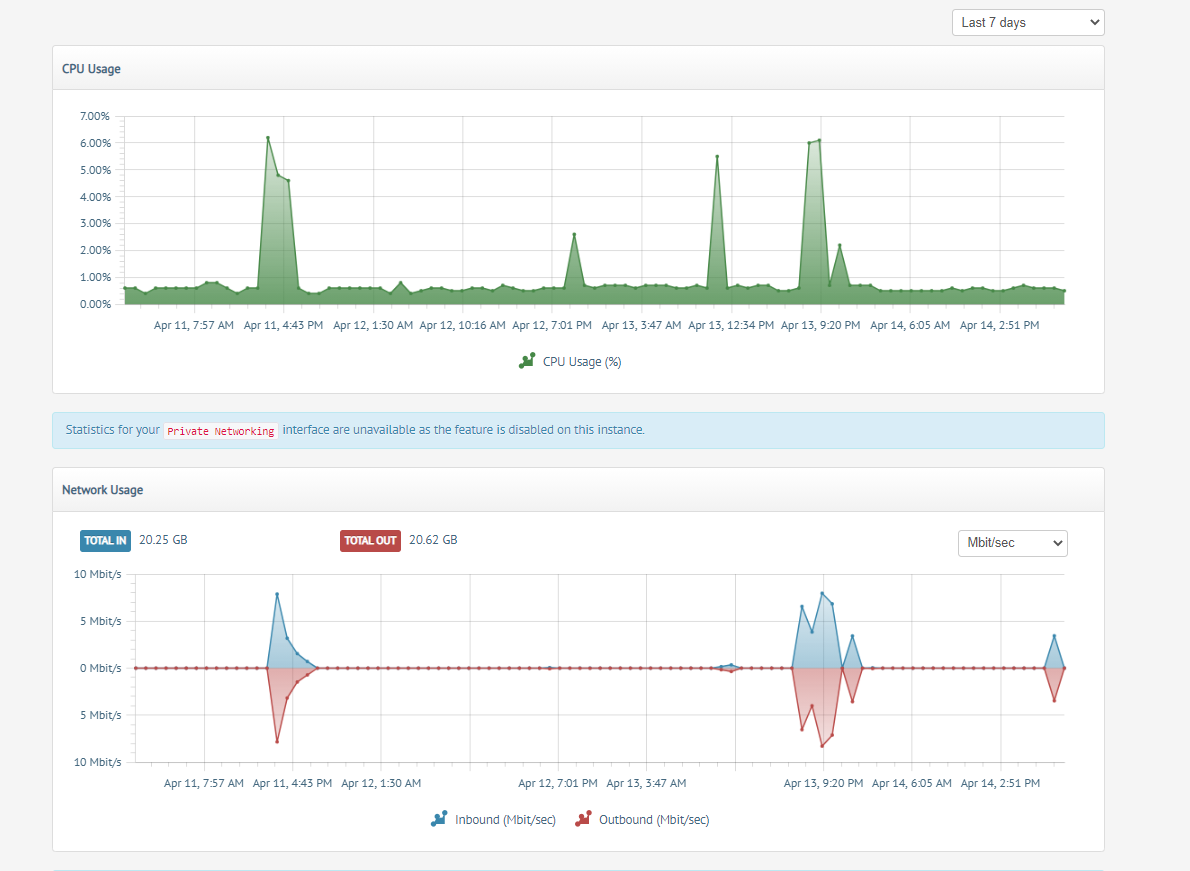
Task: Click the CPU Usage (%) legend label
Action: (582, 362)
